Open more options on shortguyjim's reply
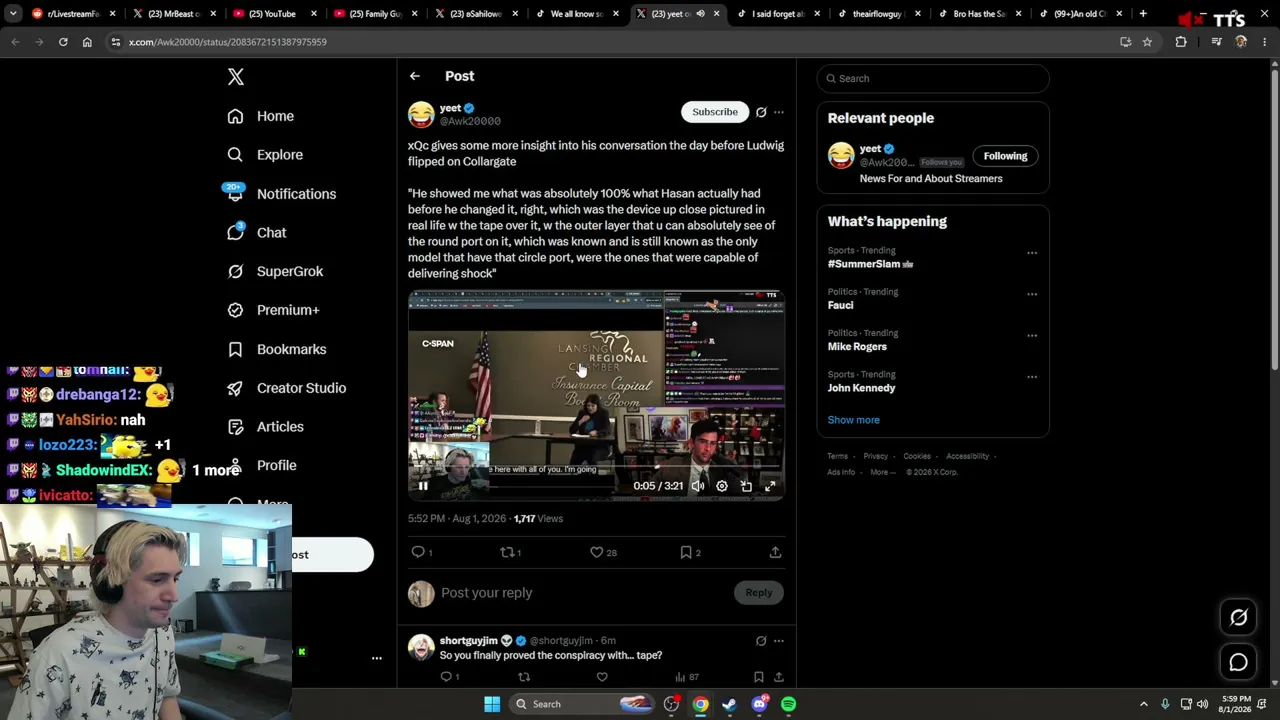This screenshot has height=720, width=1280. [779, 641]
